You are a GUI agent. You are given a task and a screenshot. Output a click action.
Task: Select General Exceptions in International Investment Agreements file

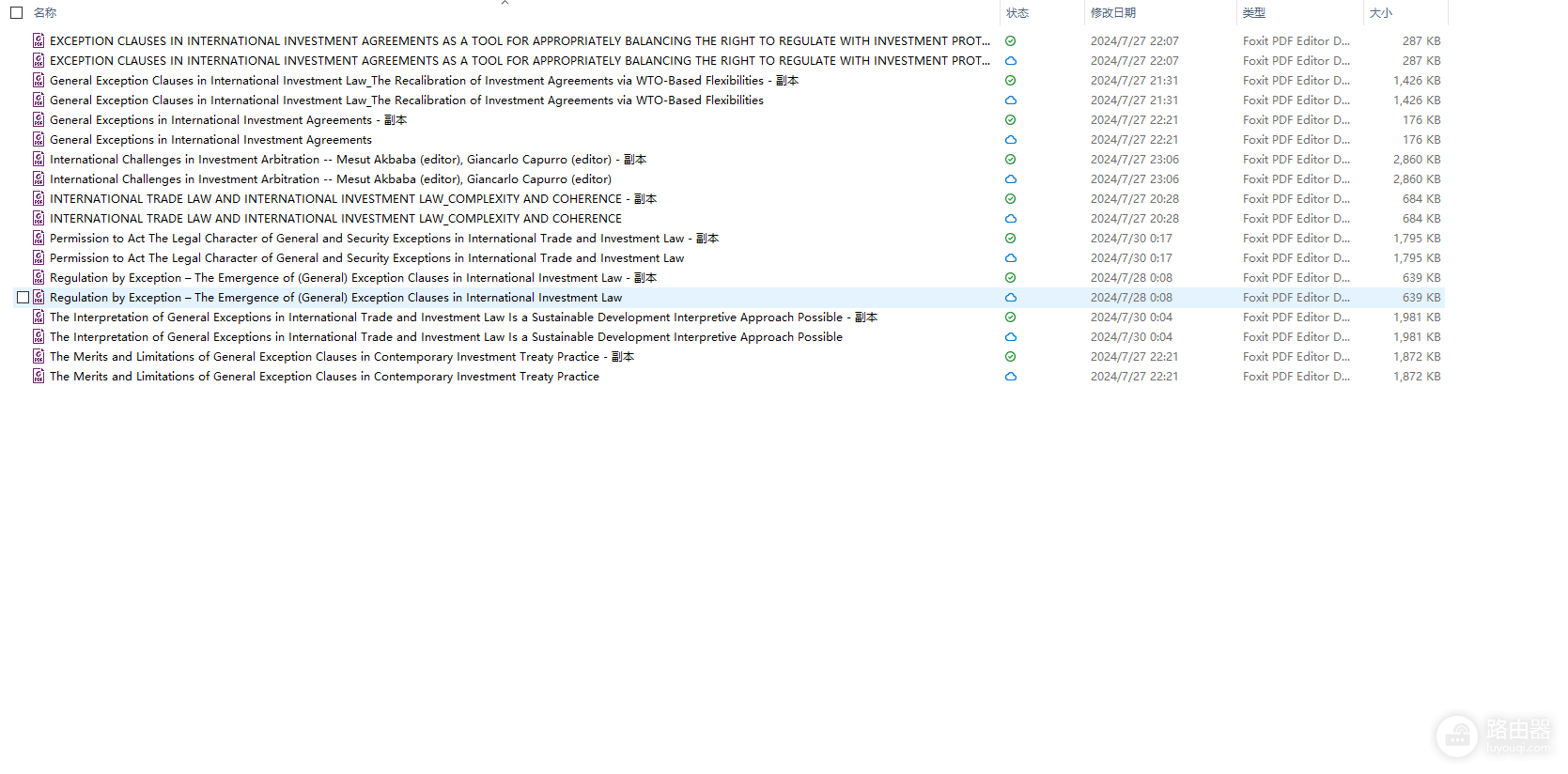[210, 139]
